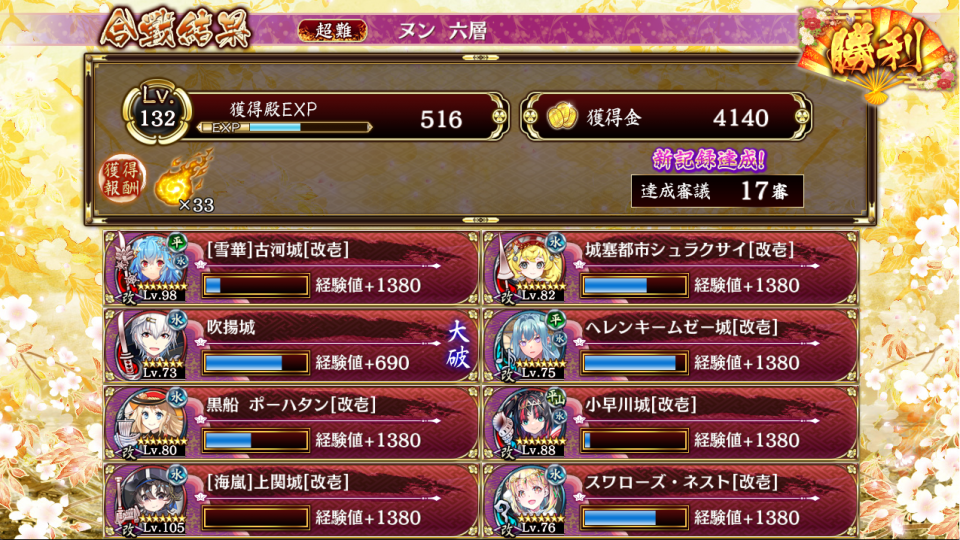Screen dimensions: 960x540
Task: Select the [海嵐]上関城[改壱] portrait
Action: click(x=149, y=501)
